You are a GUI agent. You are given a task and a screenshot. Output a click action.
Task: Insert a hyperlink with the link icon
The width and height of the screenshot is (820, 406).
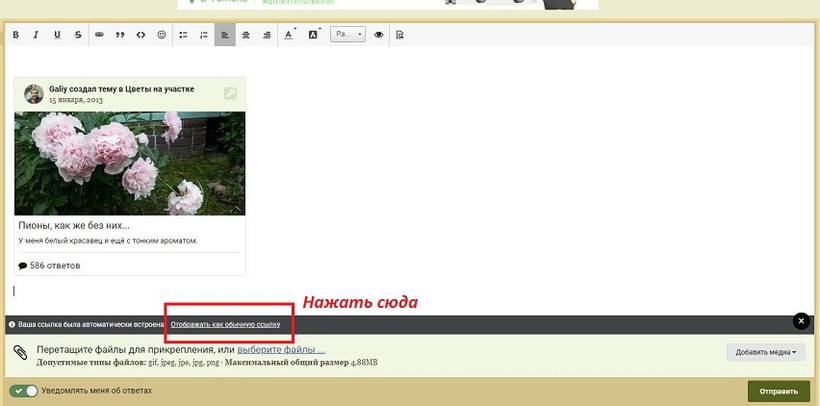tap(99, 35)
